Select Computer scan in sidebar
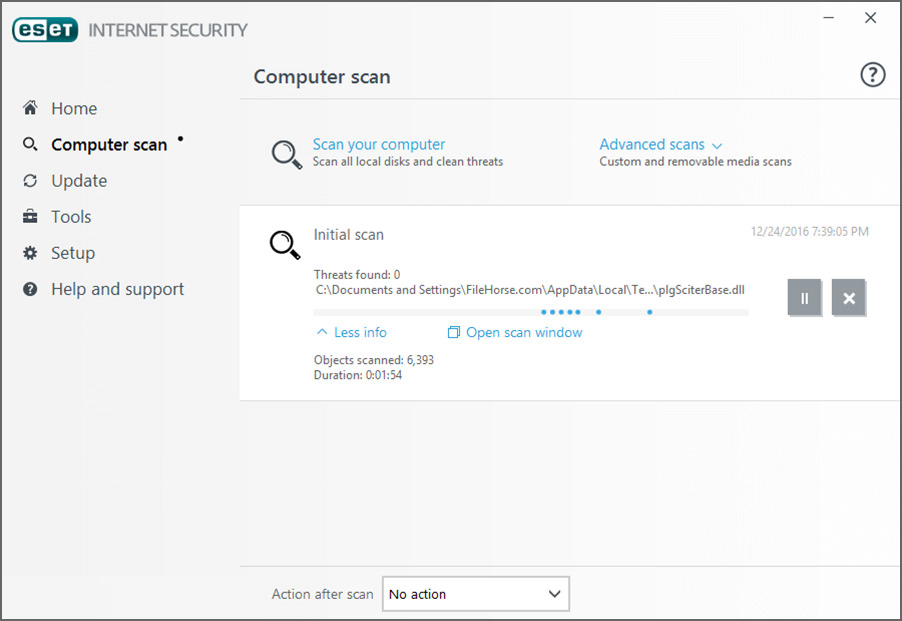The width and height of the screenshot is (902, 621). coord(109,144)
